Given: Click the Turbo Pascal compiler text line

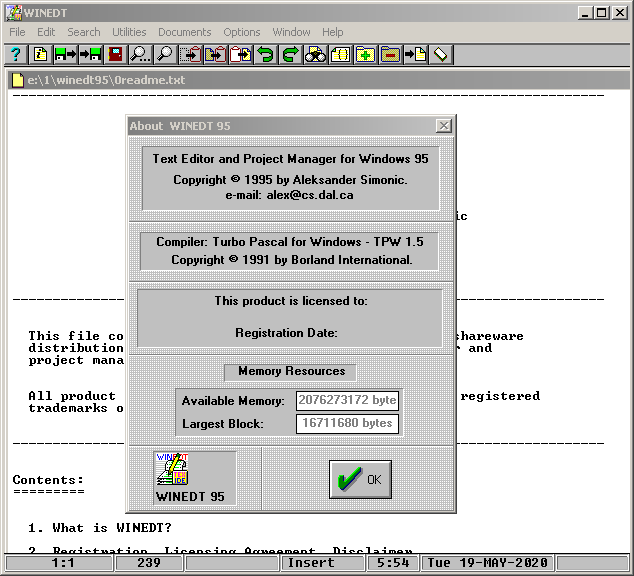Looking at the screenshot, I should tap(290, 242).
